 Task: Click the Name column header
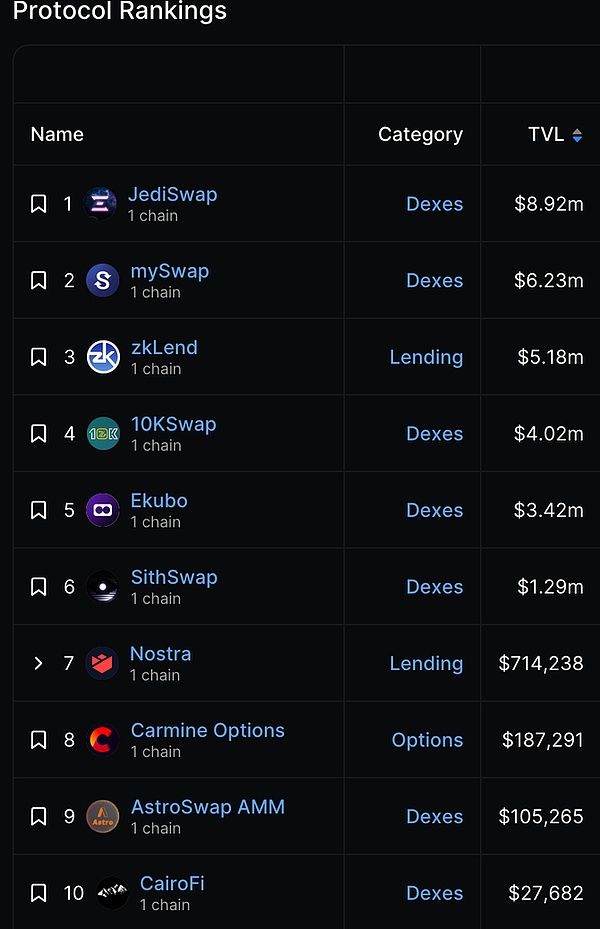pos(57,134)
